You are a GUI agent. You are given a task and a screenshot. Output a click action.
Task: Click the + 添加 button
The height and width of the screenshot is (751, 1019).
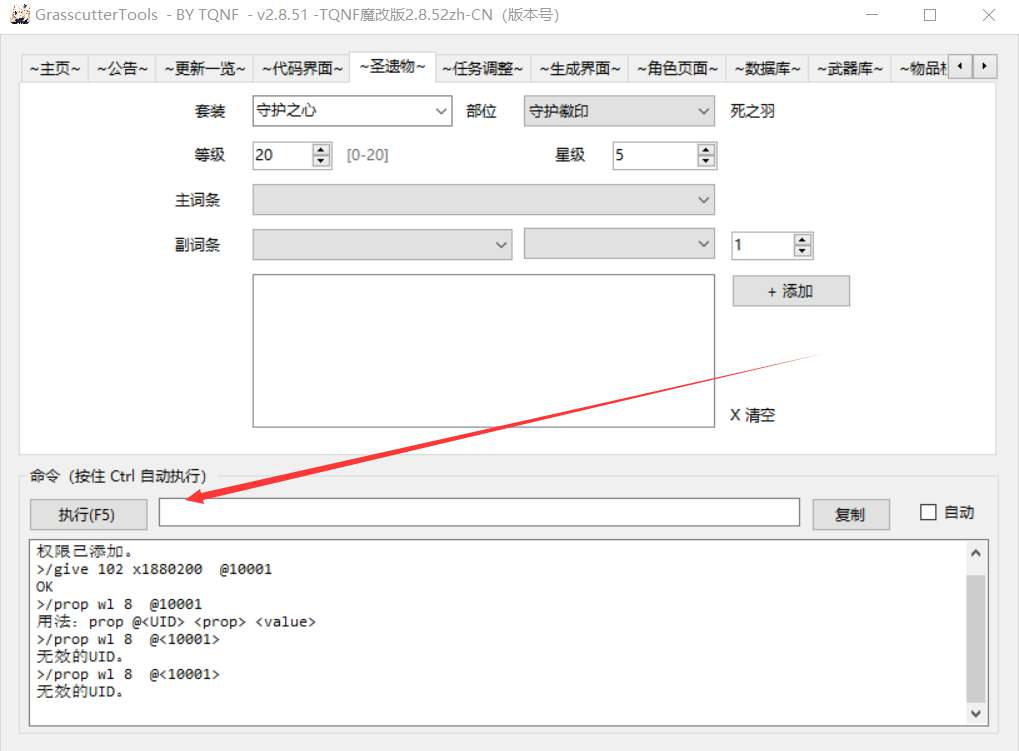(x=791, y=291)
